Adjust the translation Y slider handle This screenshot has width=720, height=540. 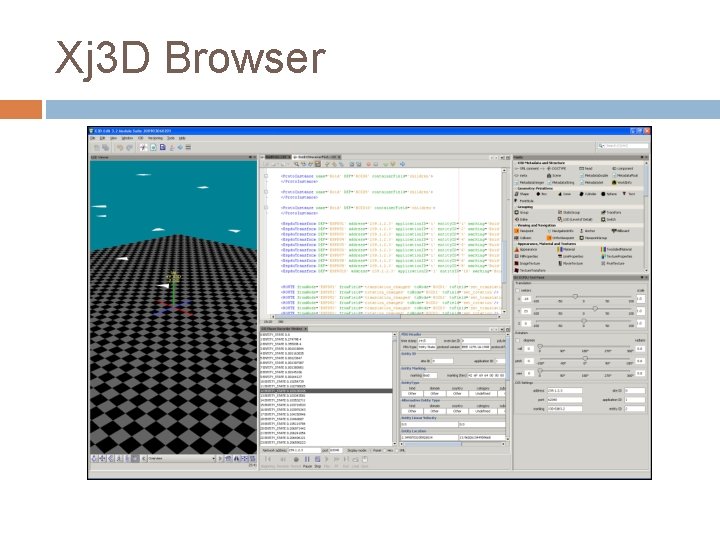click(595, 309)
